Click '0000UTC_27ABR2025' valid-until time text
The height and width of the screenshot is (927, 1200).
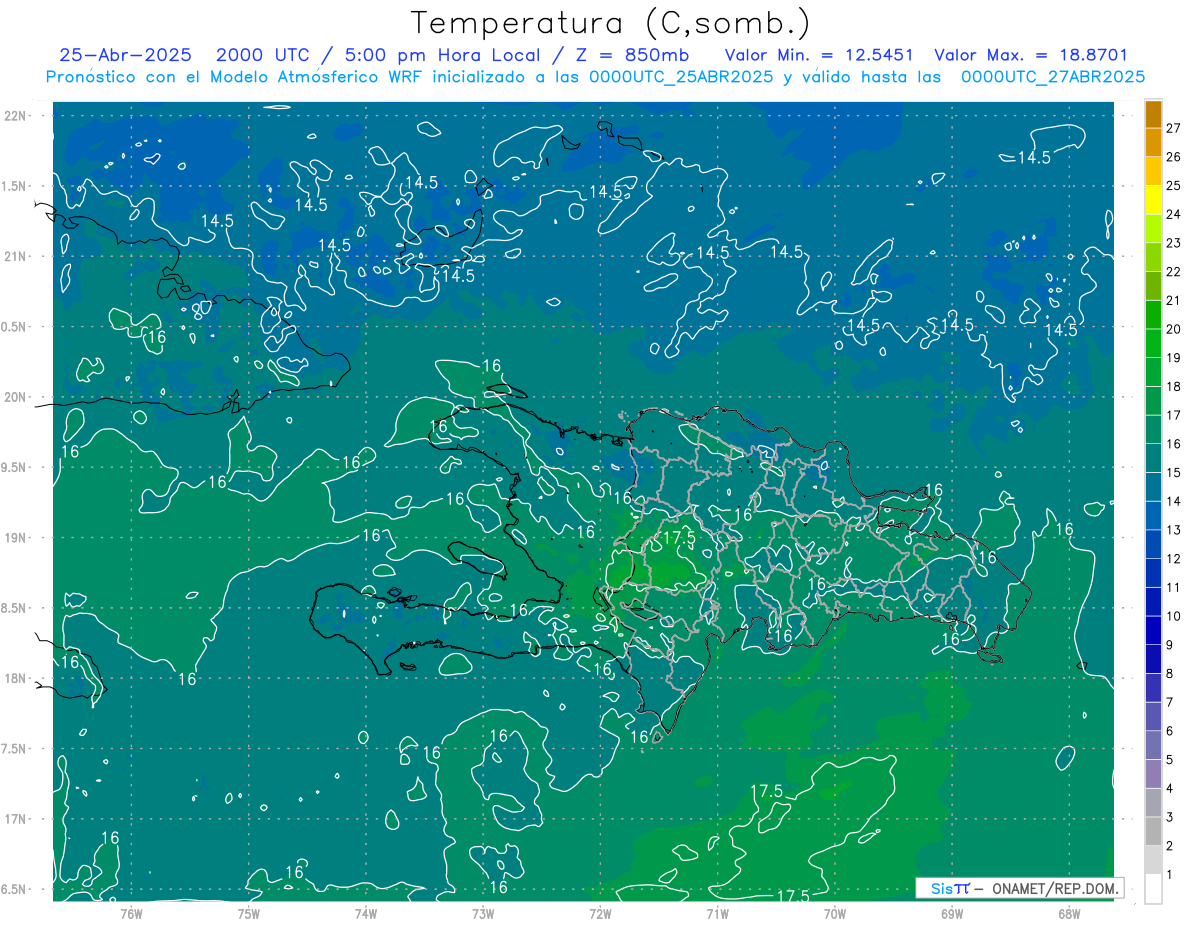1053,77
